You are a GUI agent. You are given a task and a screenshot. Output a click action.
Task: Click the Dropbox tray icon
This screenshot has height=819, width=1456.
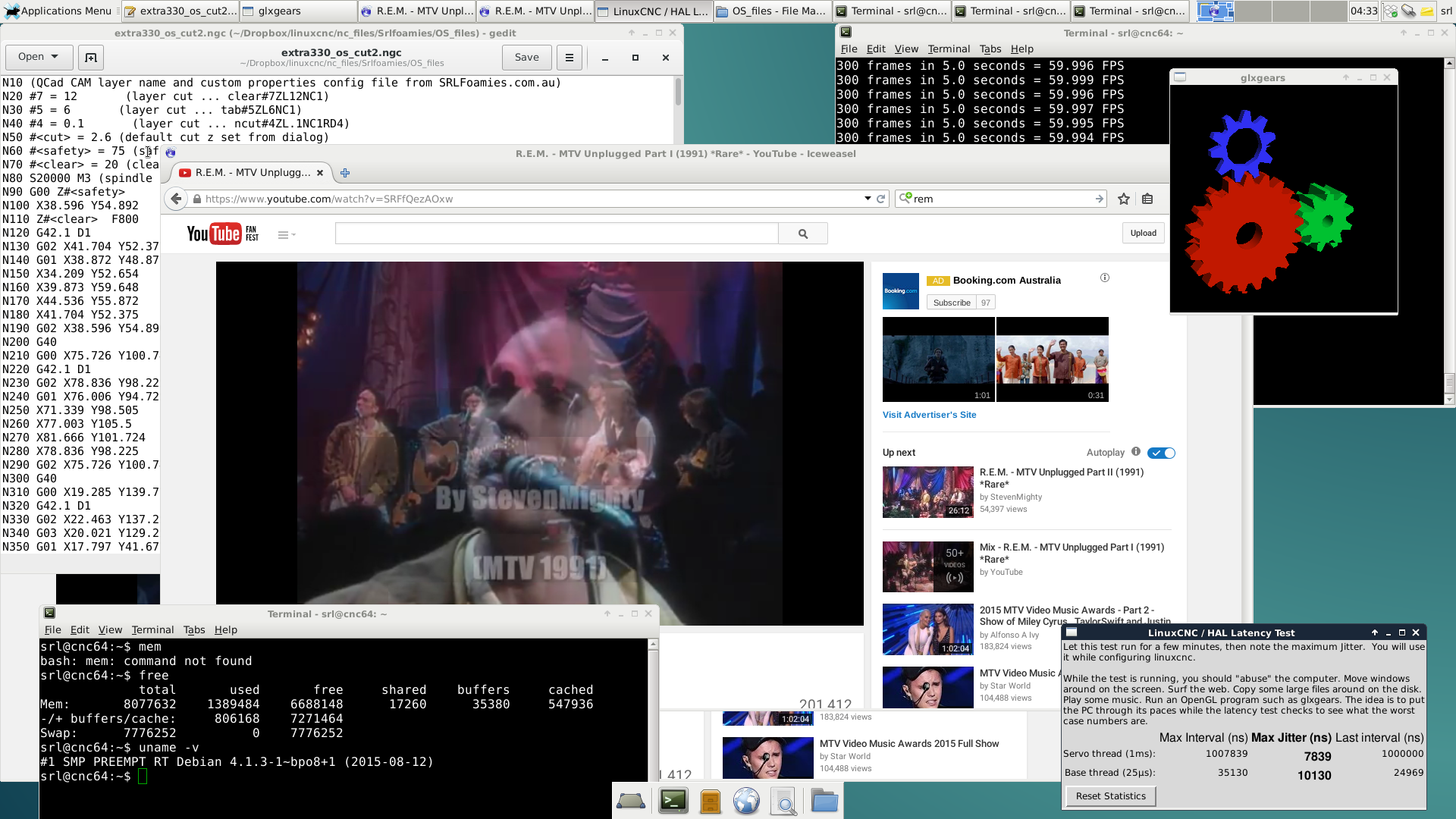[1390, 11]
